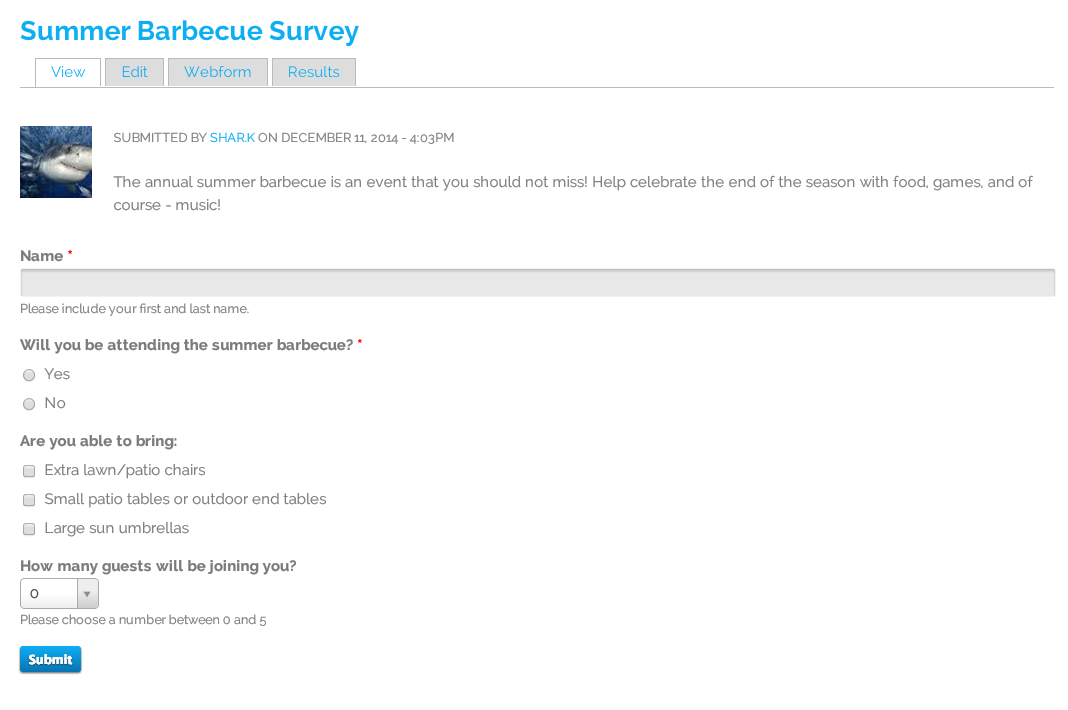Open the View tab
This screenshot has height=710, width=1068.
(x=68, y=72)
